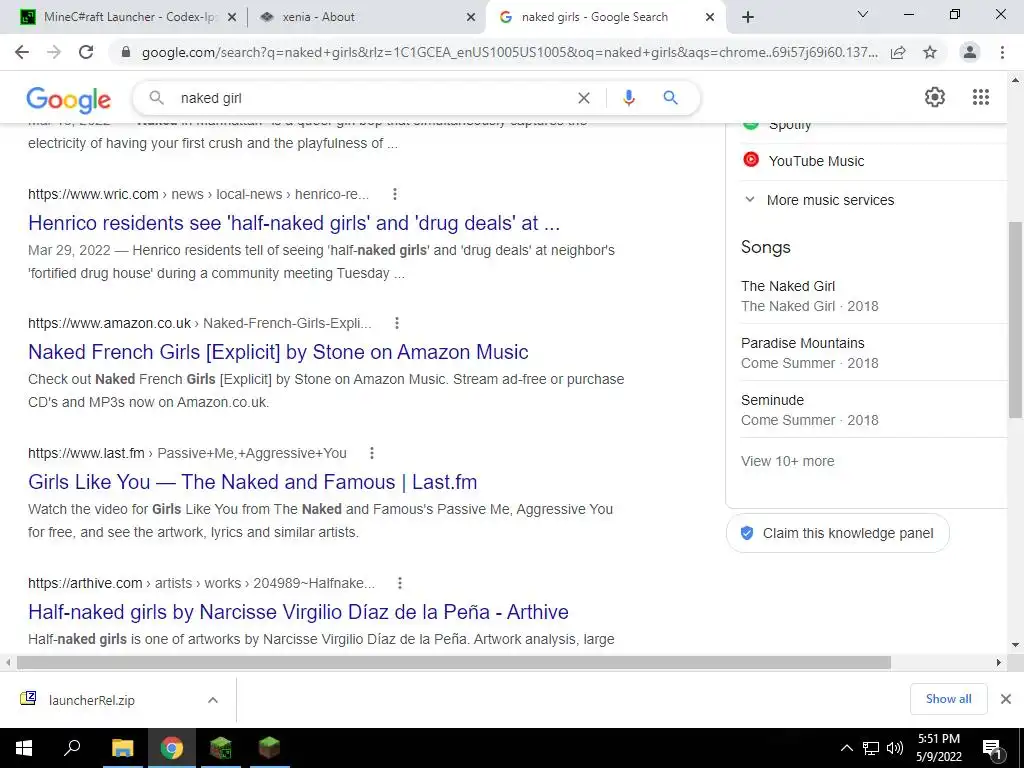Open Chrome from the taskbar
This screenshot has height=768, width=1024.
172,748
